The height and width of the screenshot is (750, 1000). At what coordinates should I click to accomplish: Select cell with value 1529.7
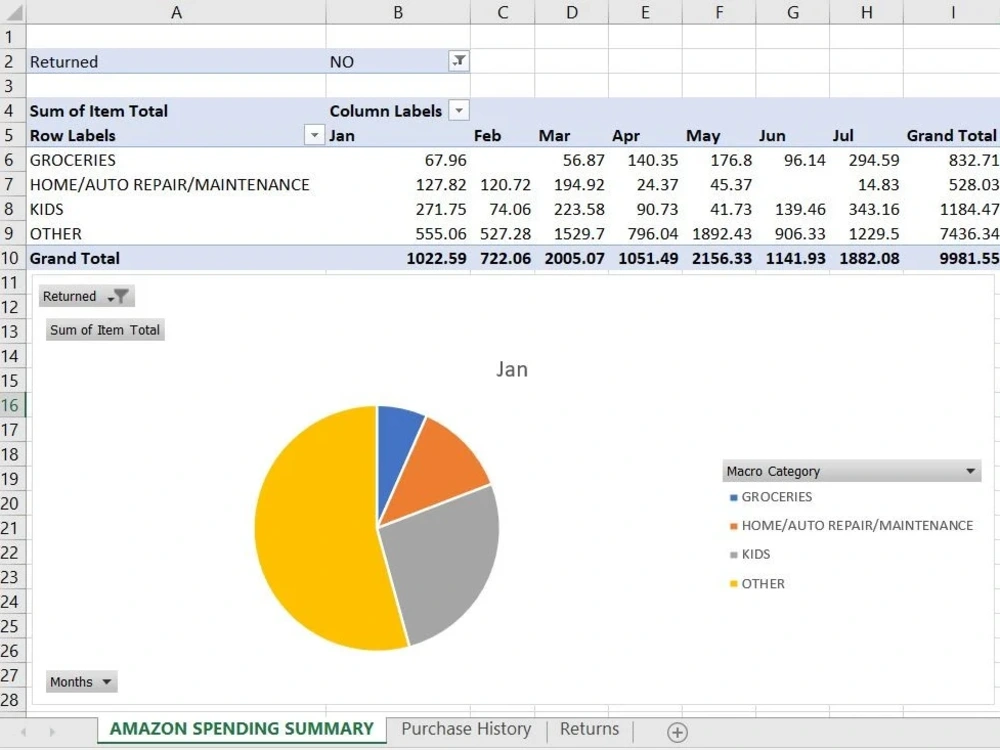click(571, 233)
